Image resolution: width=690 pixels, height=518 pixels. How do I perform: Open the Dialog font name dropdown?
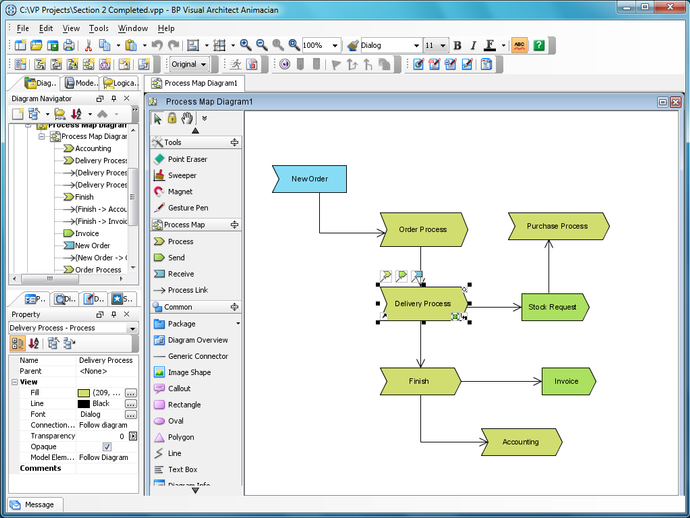point(416,45)
